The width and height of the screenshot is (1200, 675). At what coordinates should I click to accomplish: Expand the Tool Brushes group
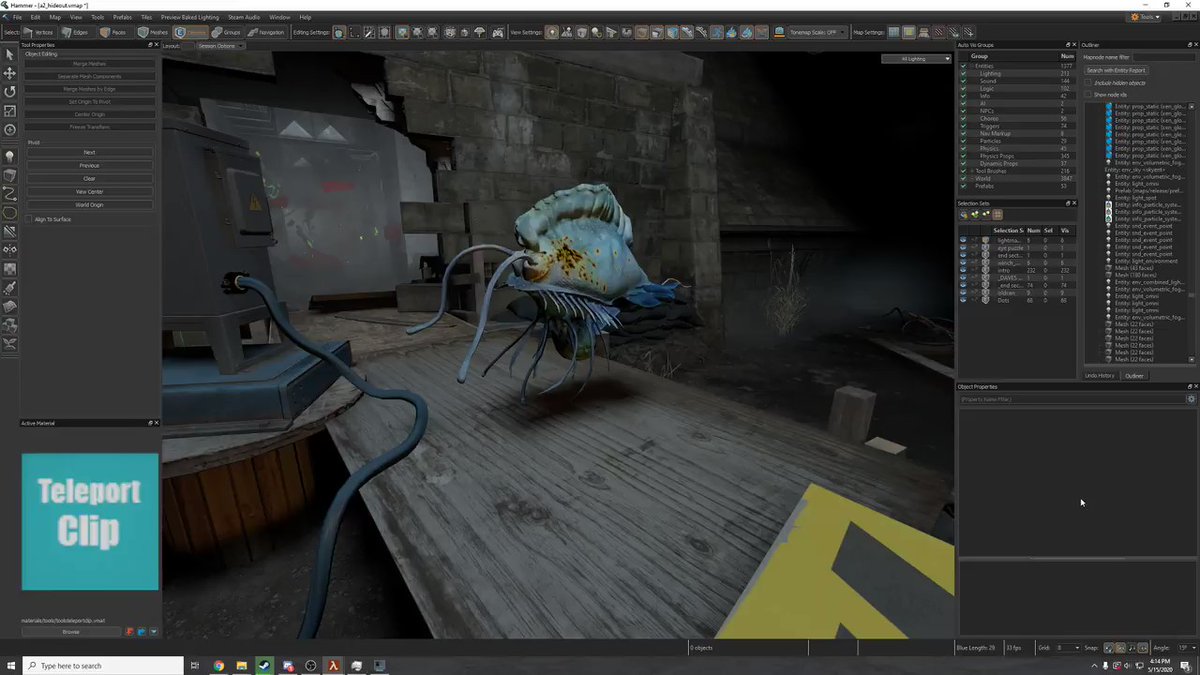point(972,171)
